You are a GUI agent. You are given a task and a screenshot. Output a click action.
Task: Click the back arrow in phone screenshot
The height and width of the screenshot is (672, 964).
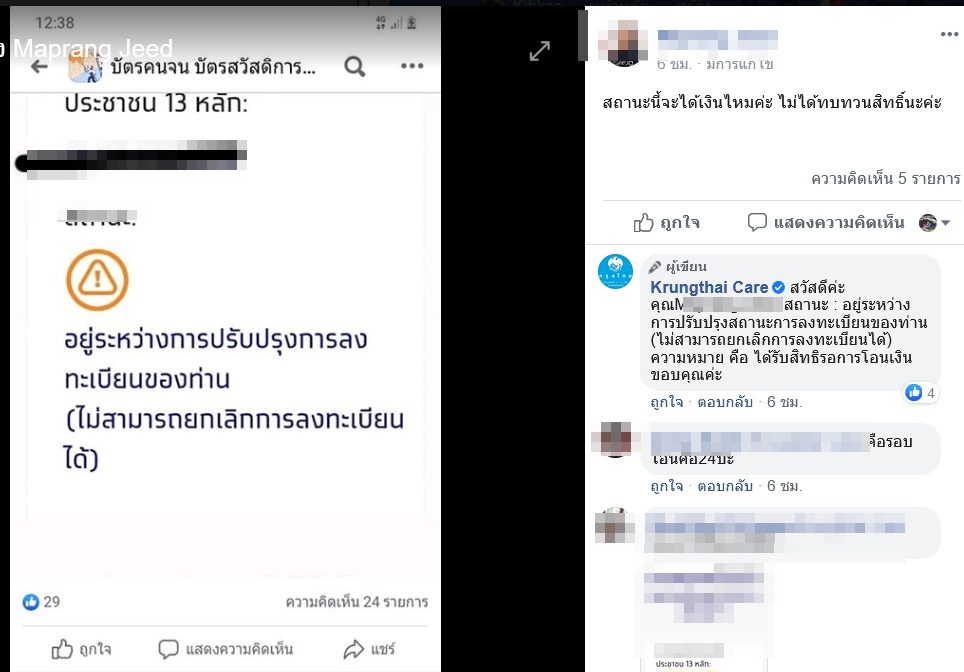(x=39, y=66)
